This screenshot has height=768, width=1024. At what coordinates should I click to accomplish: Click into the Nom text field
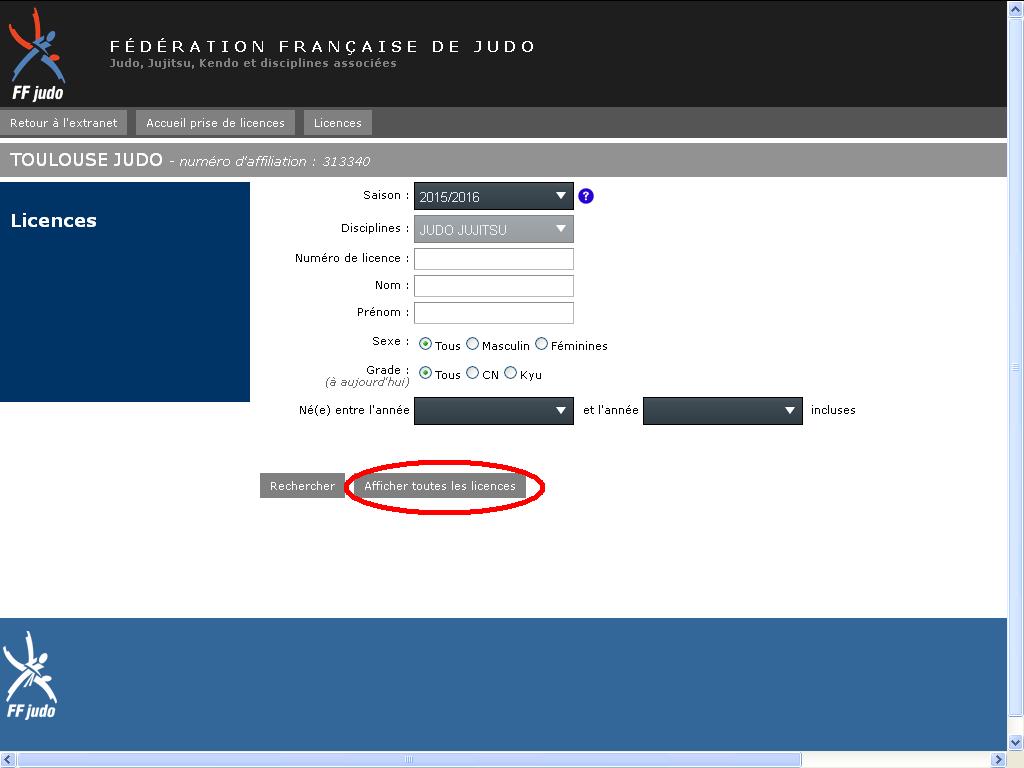tap(493, 286)
